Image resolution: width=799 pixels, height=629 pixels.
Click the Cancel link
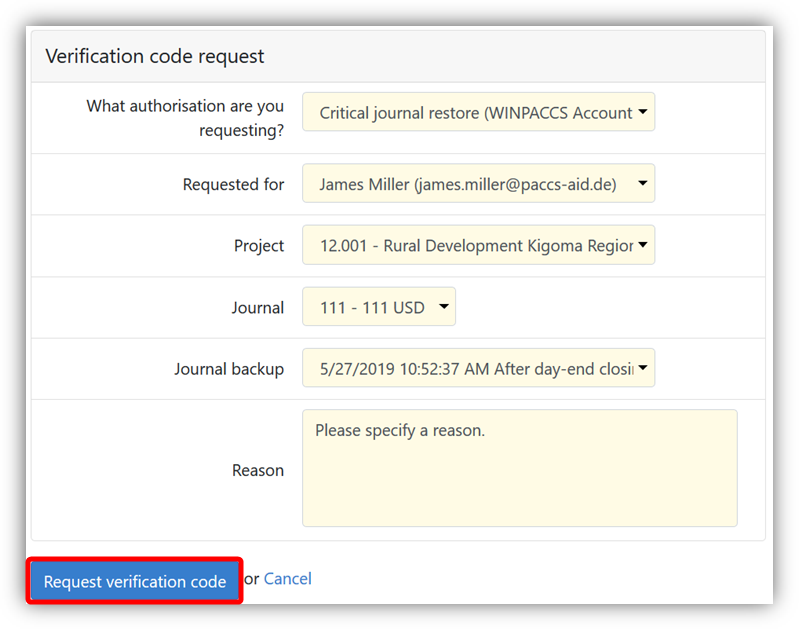coord(287,579)
